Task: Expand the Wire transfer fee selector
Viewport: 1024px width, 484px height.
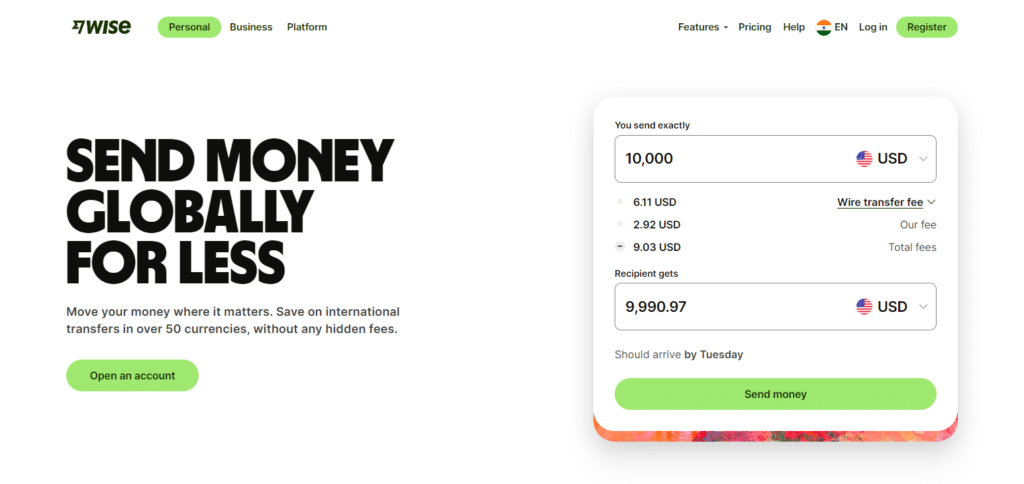Action: pyautogui.click(x=886, y=202)
